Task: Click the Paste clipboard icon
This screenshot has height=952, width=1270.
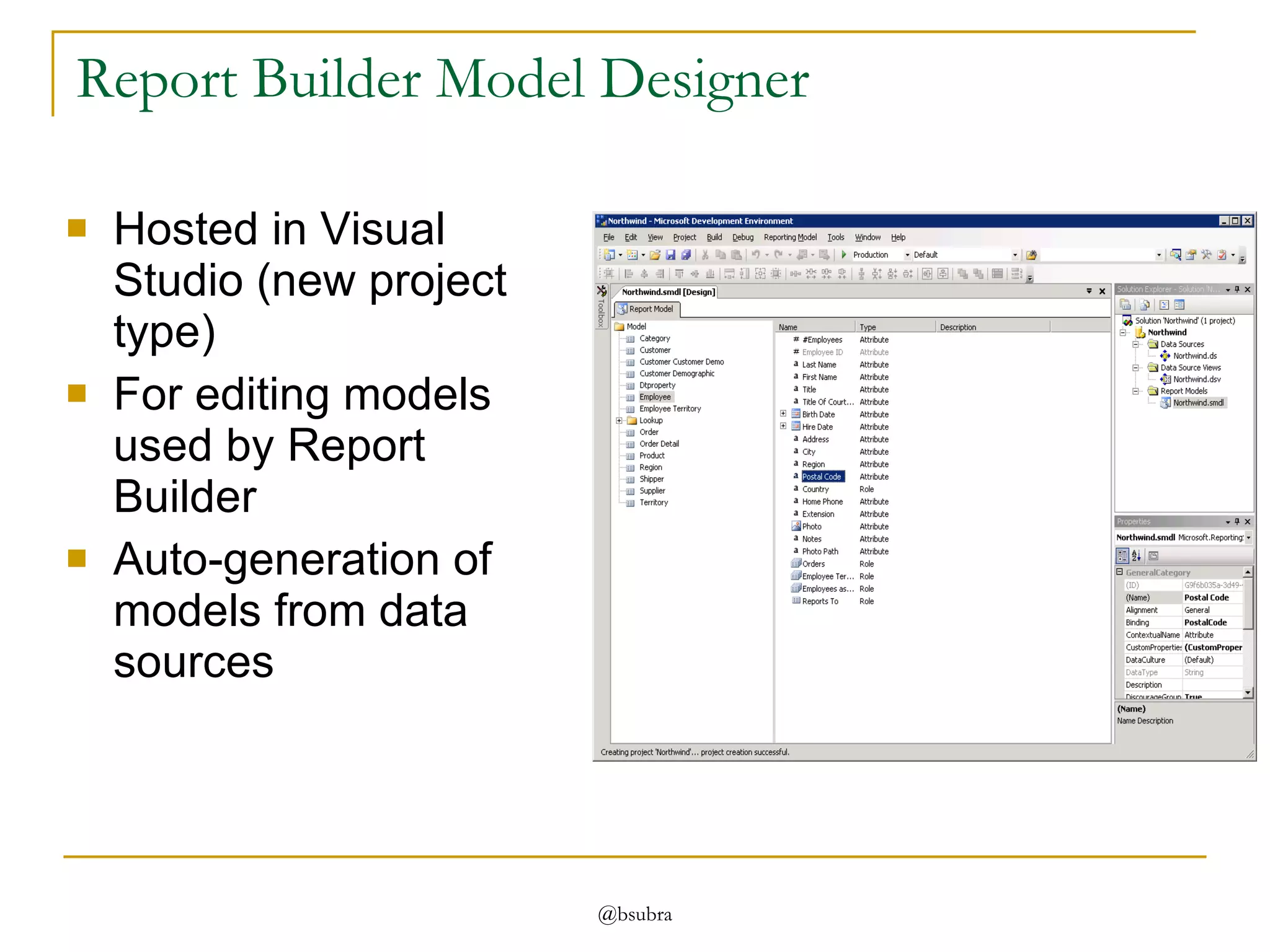Action: (736, 255)
